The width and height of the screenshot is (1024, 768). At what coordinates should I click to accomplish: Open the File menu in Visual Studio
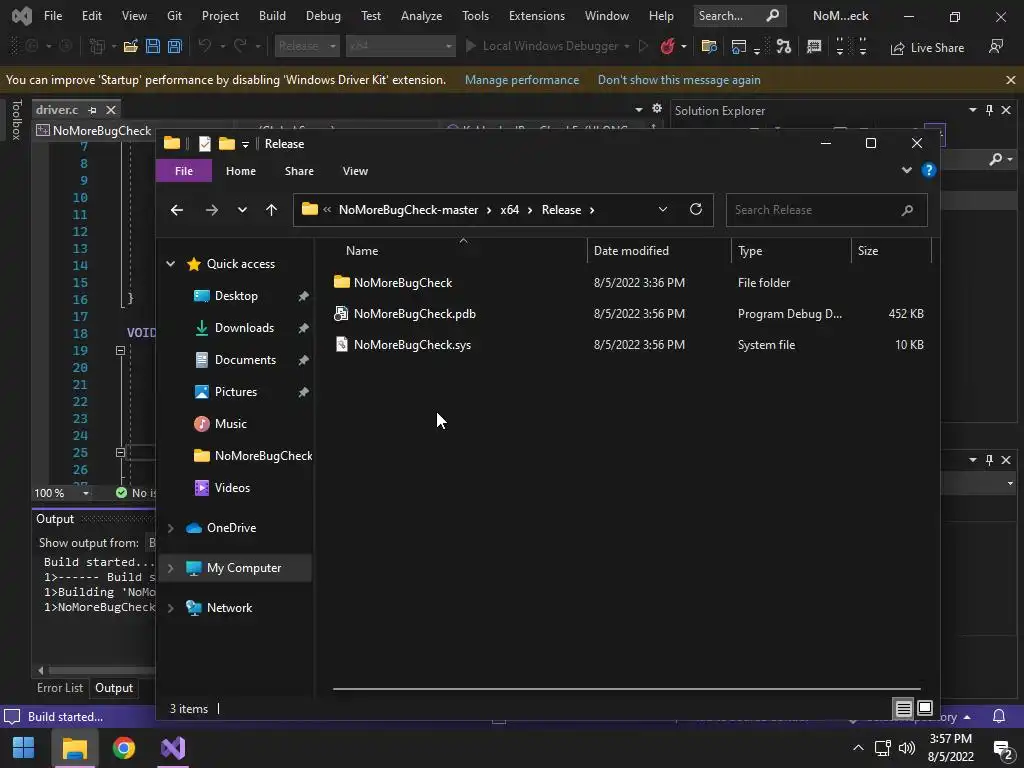[53, 16]
